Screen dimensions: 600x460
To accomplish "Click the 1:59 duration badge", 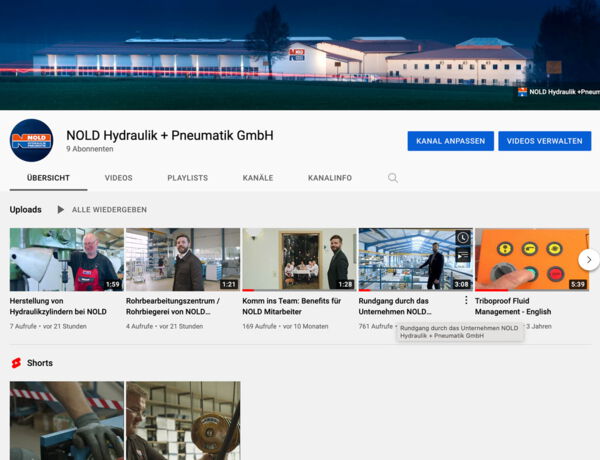I will tap(113, 284).
